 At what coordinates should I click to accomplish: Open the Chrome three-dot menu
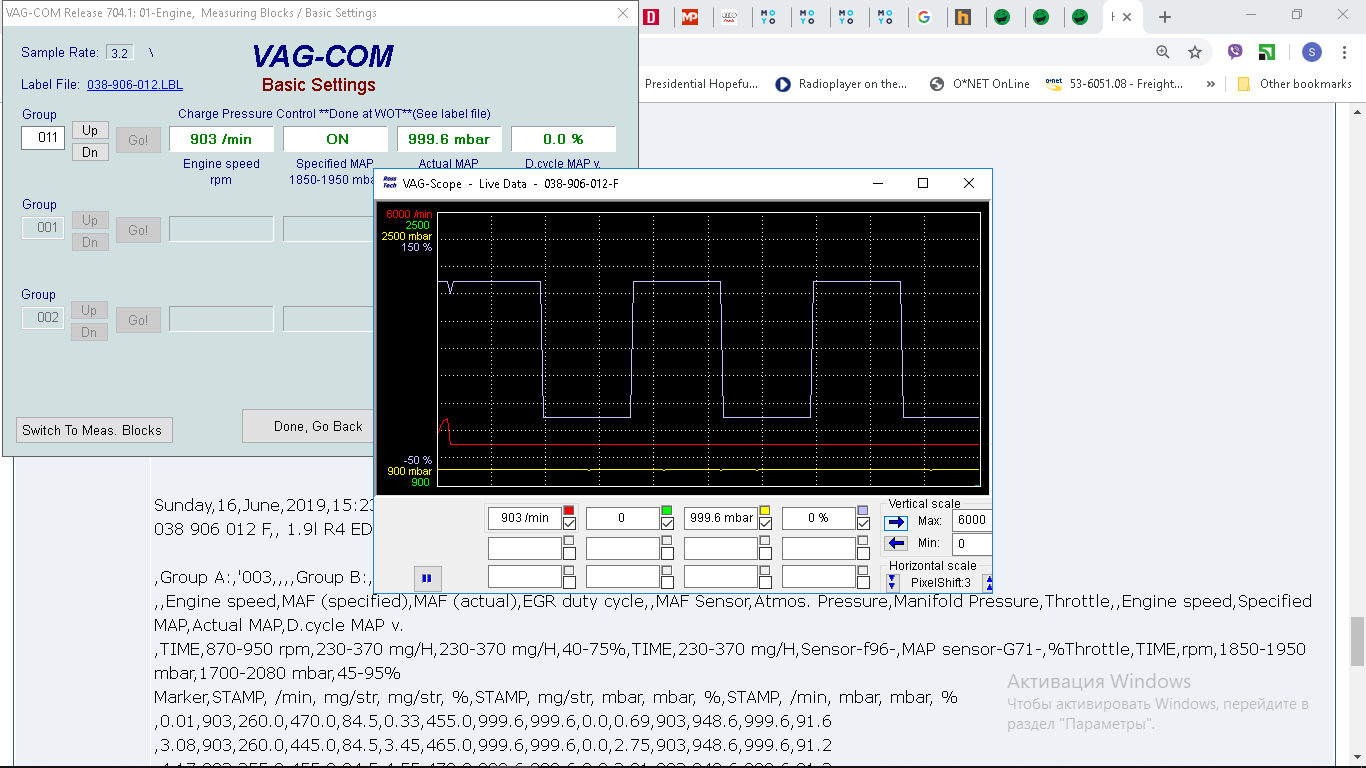1346,52
